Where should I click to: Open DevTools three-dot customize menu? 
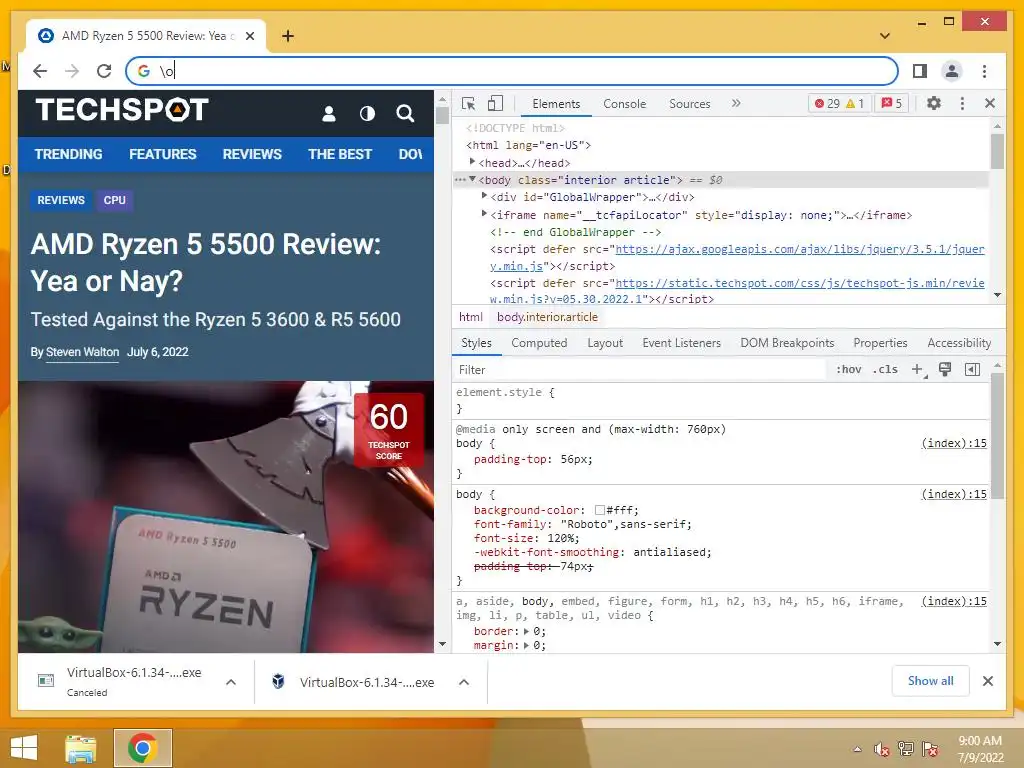click(962, 103)
